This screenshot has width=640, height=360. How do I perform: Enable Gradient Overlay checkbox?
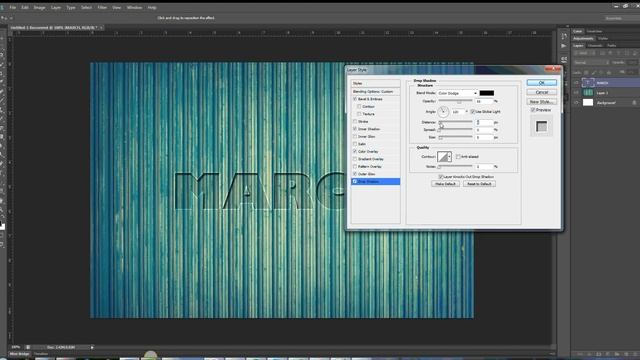click(x=355, y=159)
